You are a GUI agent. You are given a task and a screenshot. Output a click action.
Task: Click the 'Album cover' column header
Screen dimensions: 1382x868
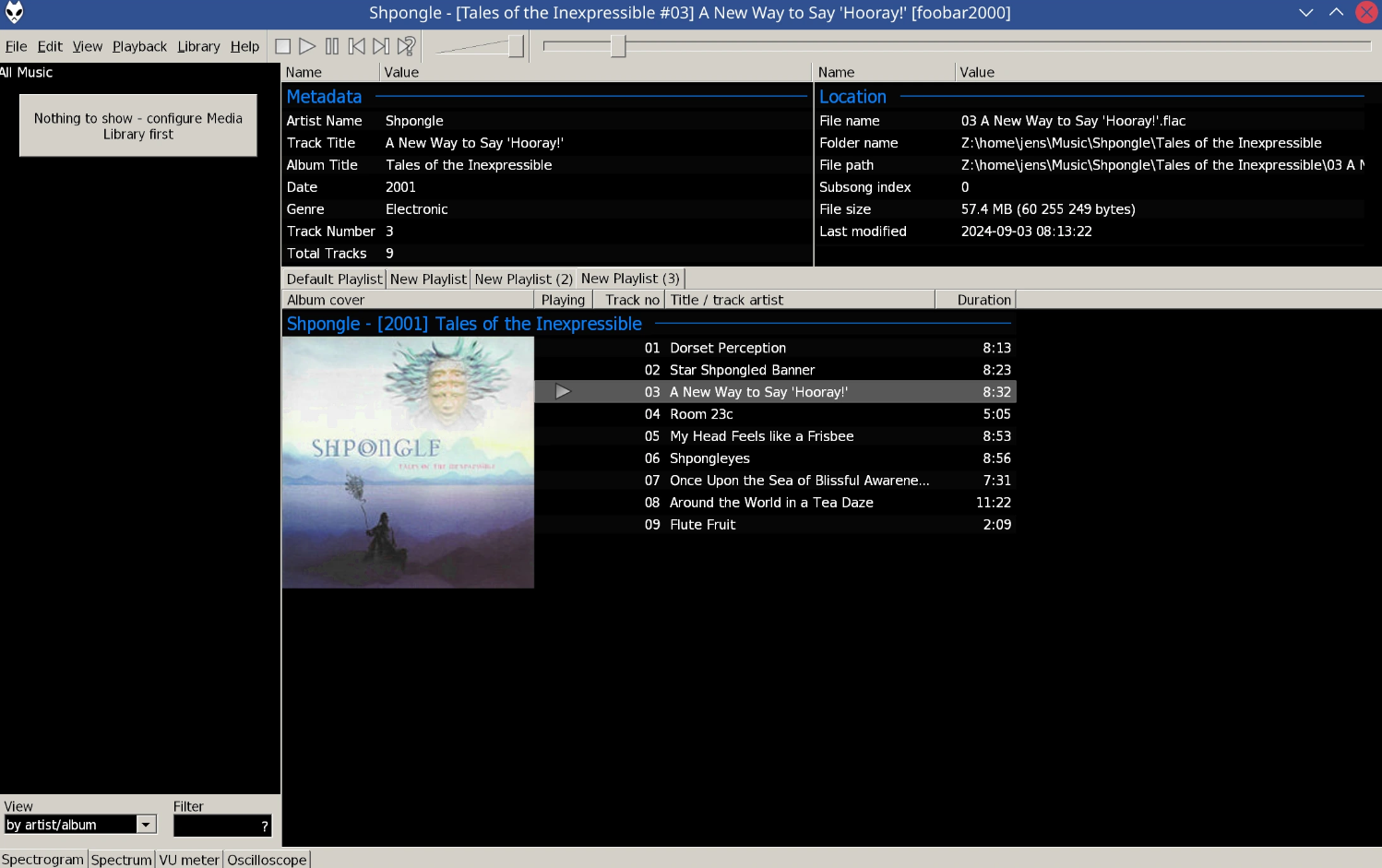408,300
